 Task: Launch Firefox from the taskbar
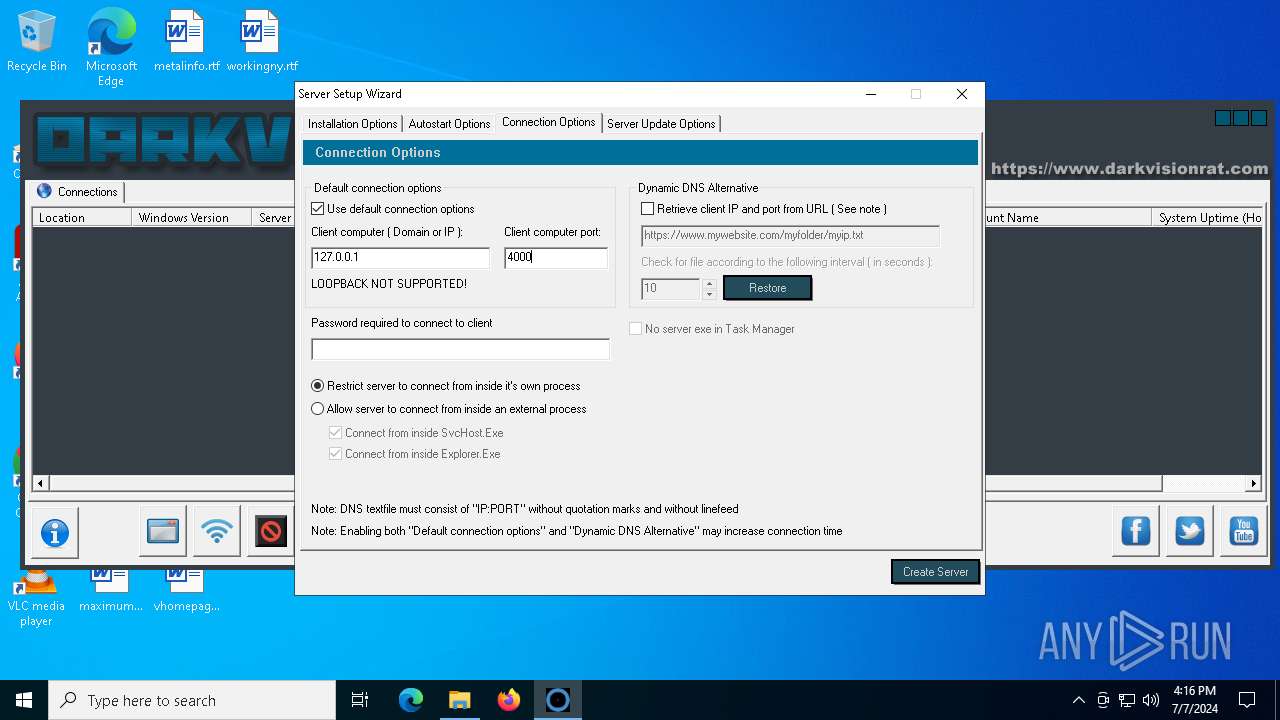pyautogui.click(x=509, y=700)
